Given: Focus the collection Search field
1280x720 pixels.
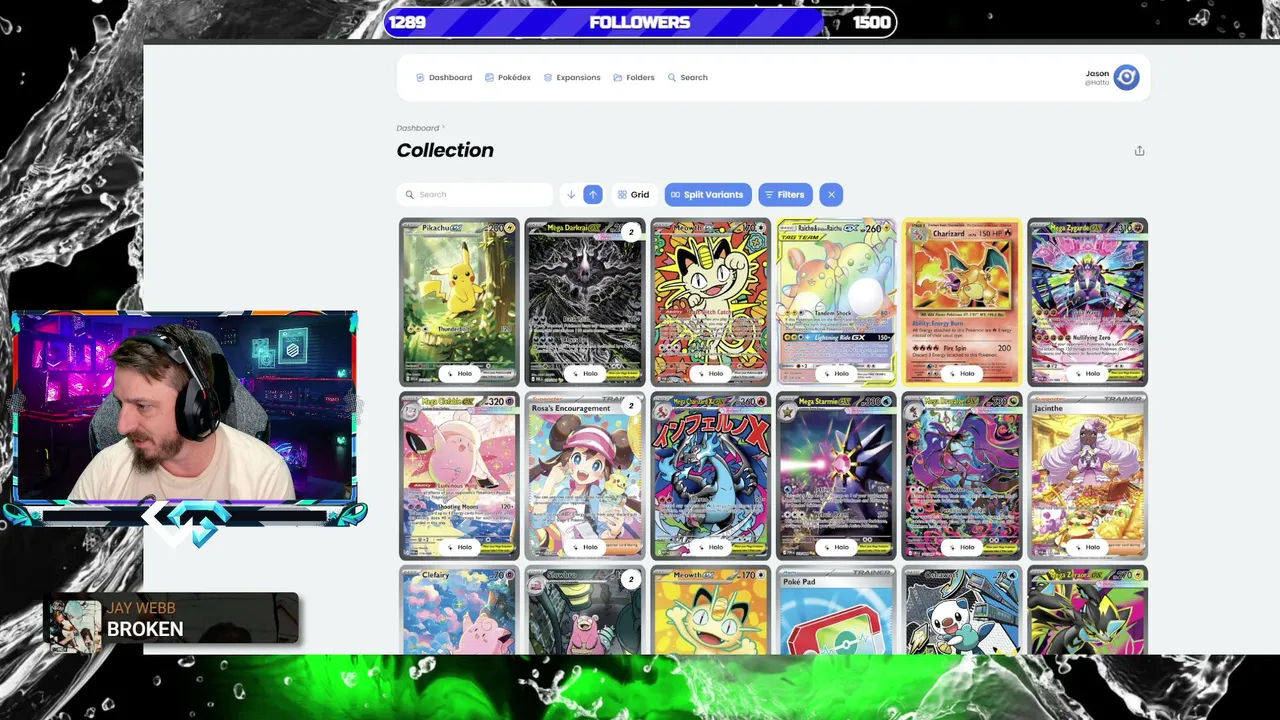Looking at the screenshot, I should [x=475, y=194].
